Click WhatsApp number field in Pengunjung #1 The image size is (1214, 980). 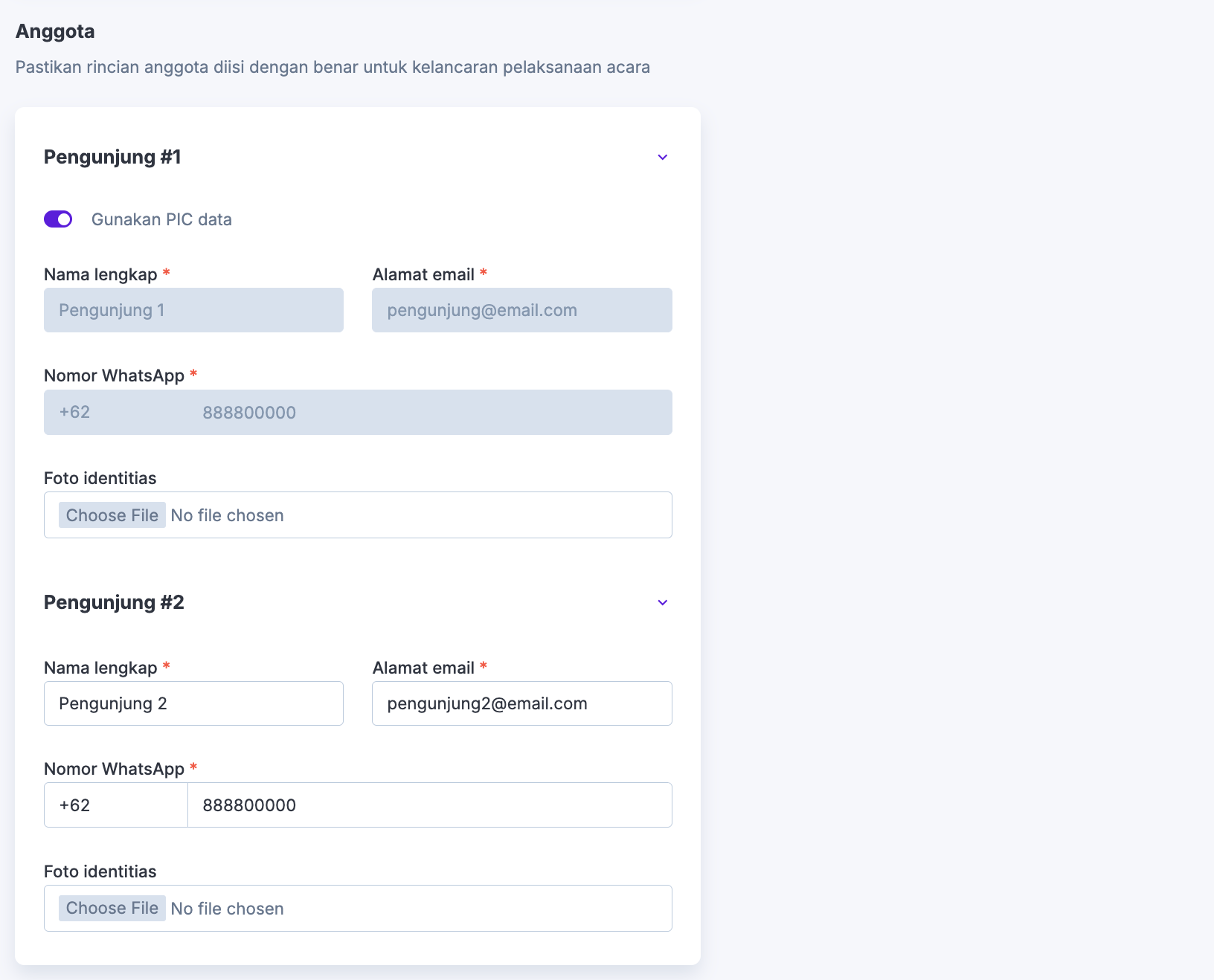pos(429,413)
